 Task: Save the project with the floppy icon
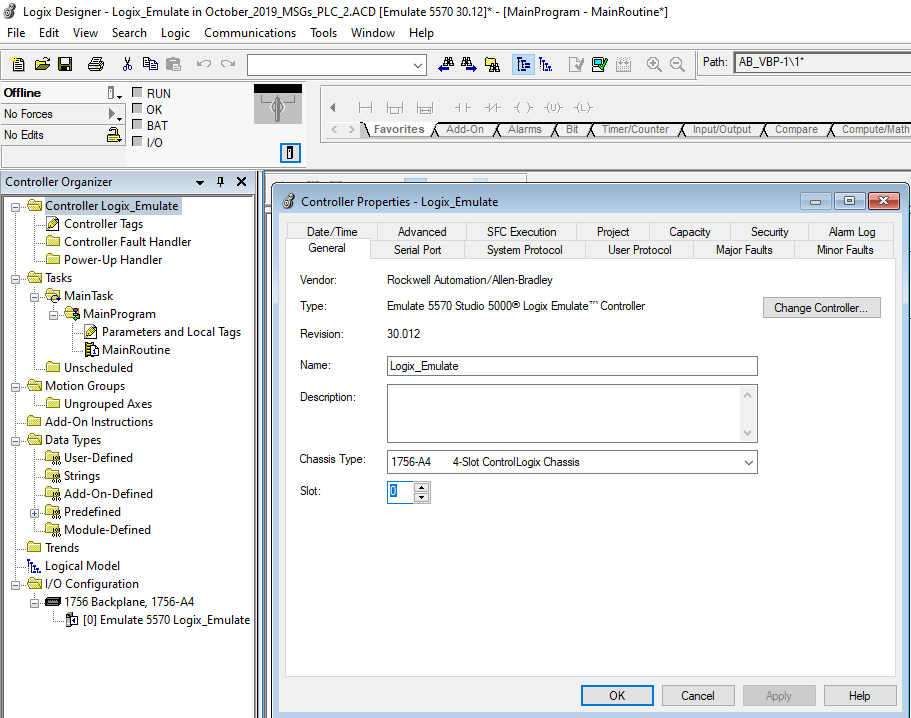[65, 64]
